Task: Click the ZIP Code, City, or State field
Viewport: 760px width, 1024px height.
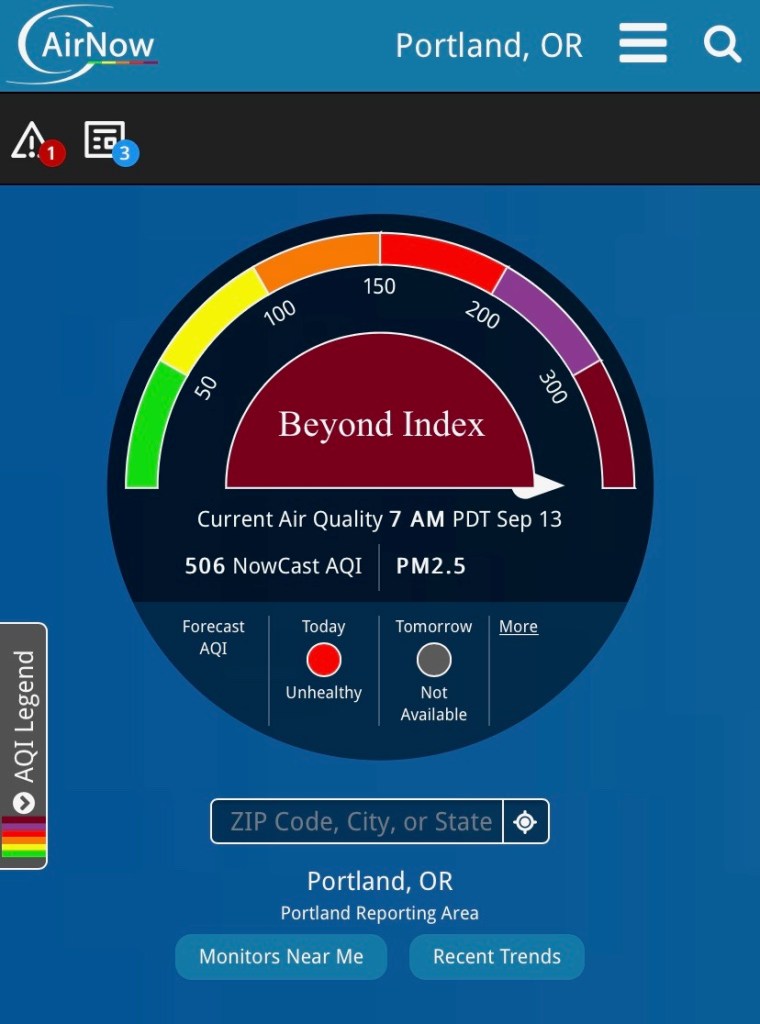Action: tap(358, 822)
